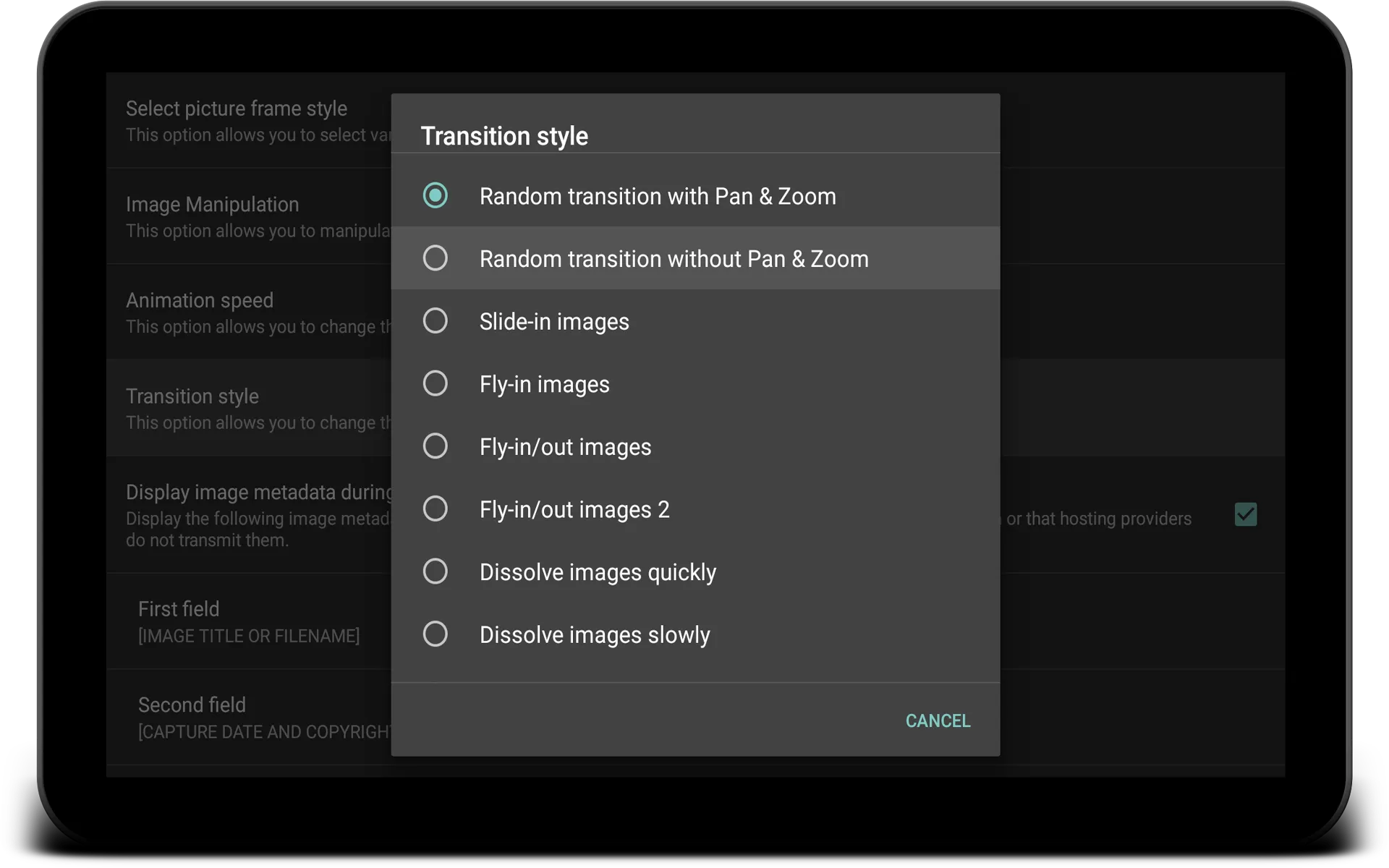Image resolution: width=1389 pixels, height=868 pixels.
Task: Toggle the Display image metadata checkbox
Action: tap(1245, 514)
